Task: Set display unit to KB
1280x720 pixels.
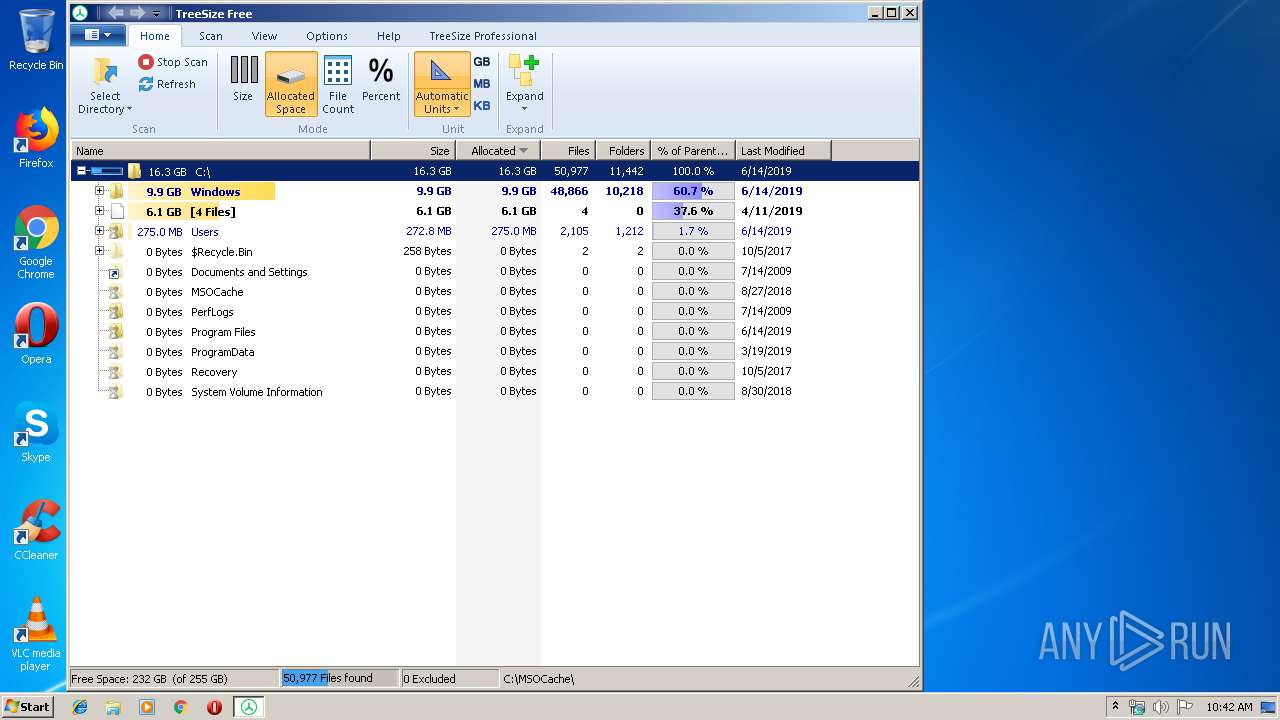Action: tap(482, 106)
